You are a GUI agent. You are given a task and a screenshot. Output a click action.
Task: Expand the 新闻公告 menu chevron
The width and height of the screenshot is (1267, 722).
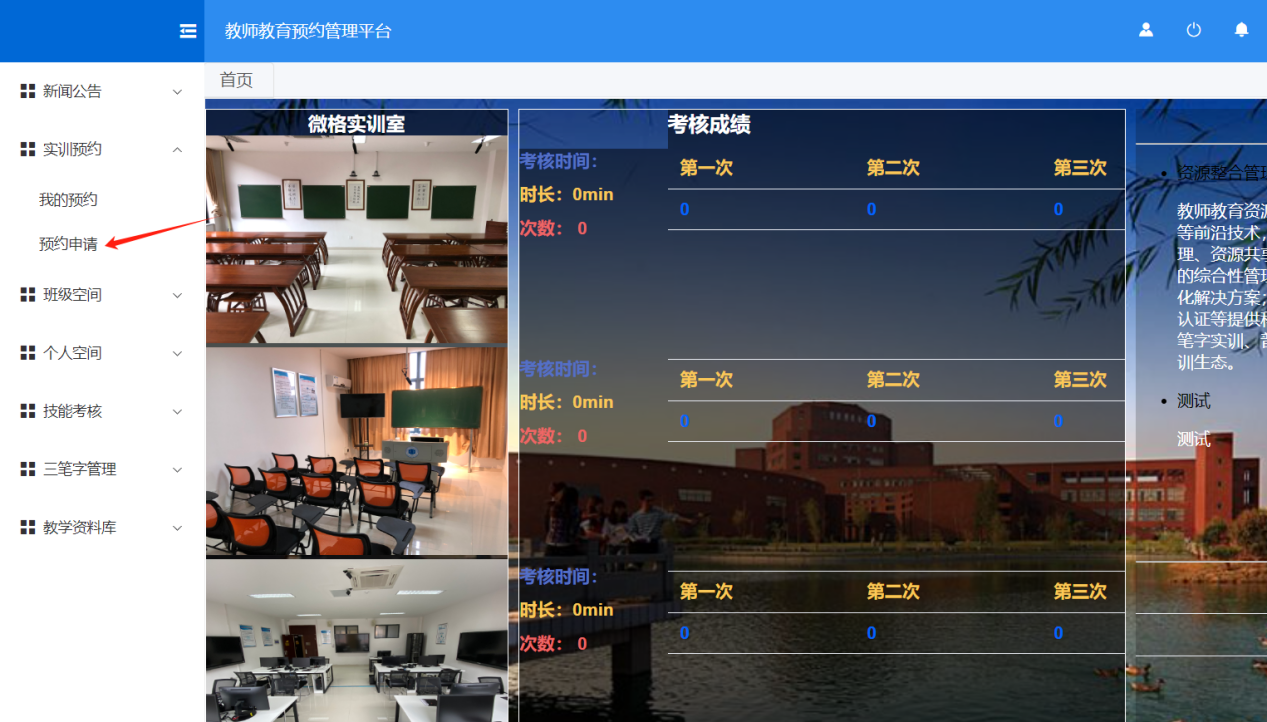177,92
